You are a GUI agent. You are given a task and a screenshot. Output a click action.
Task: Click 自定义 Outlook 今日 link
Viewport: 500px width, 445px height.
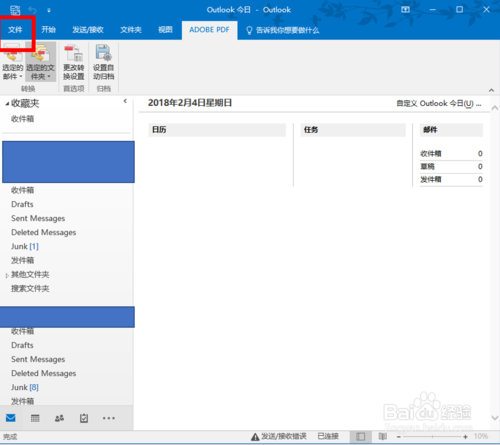tap(439, 103)
